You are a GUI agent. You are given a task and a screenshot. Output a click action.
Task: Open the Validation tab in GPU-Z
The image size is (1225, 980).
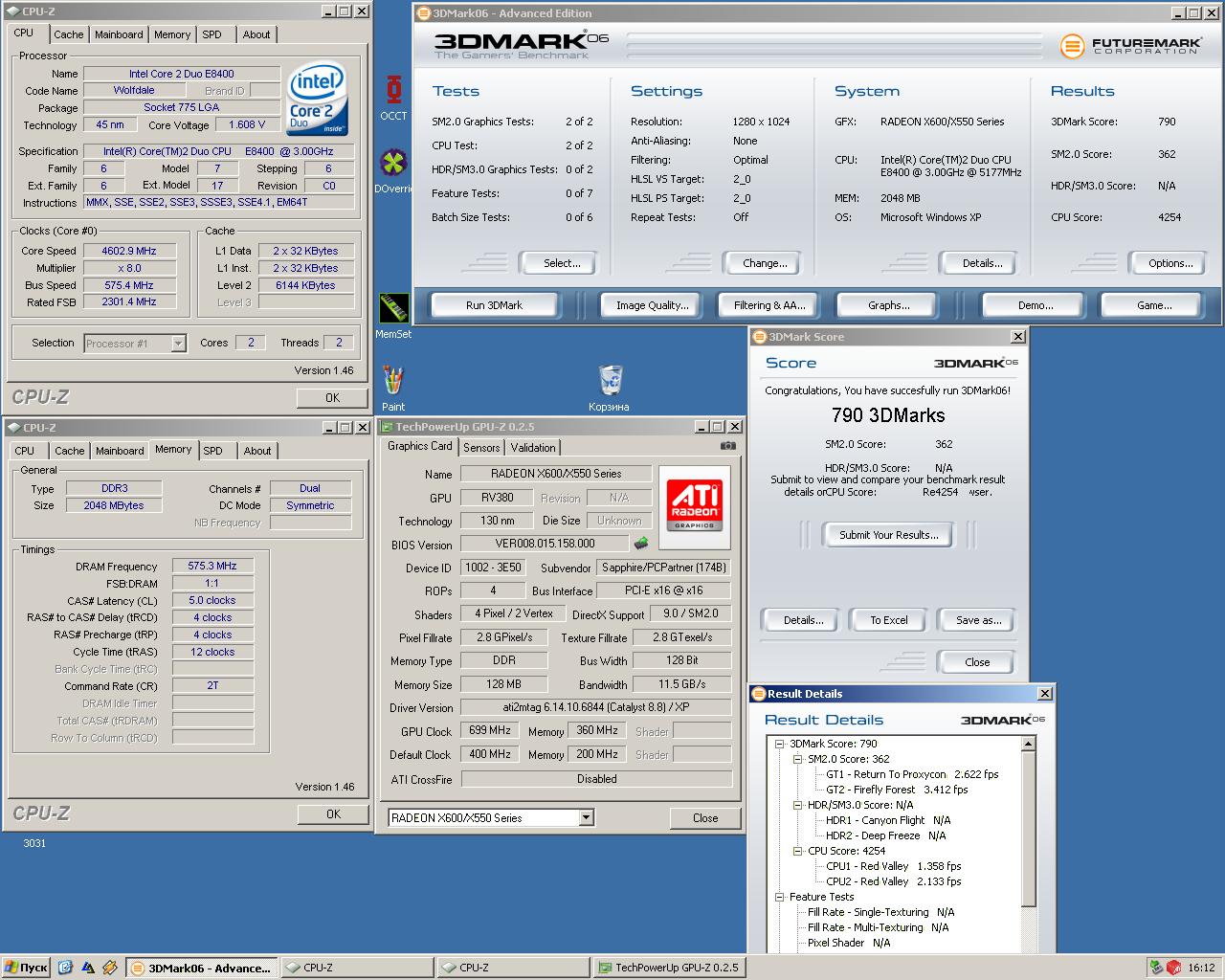point(533,448)
